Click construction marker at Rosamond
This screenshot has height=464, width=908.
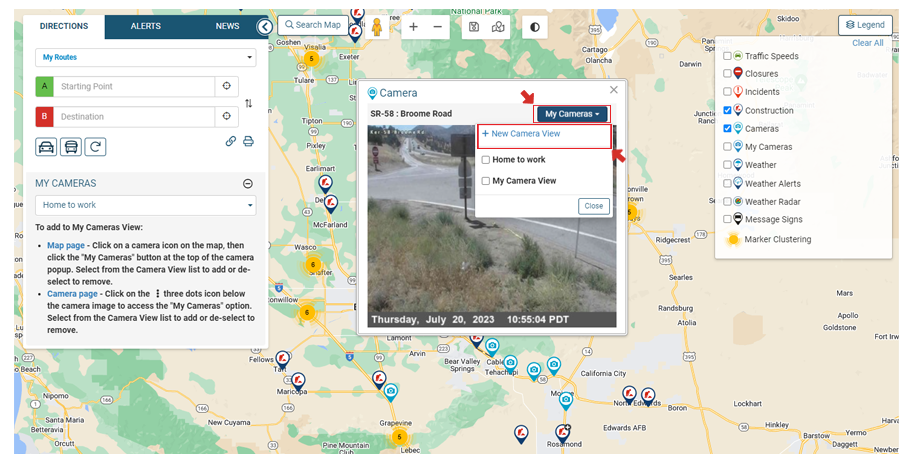(562, 433)
